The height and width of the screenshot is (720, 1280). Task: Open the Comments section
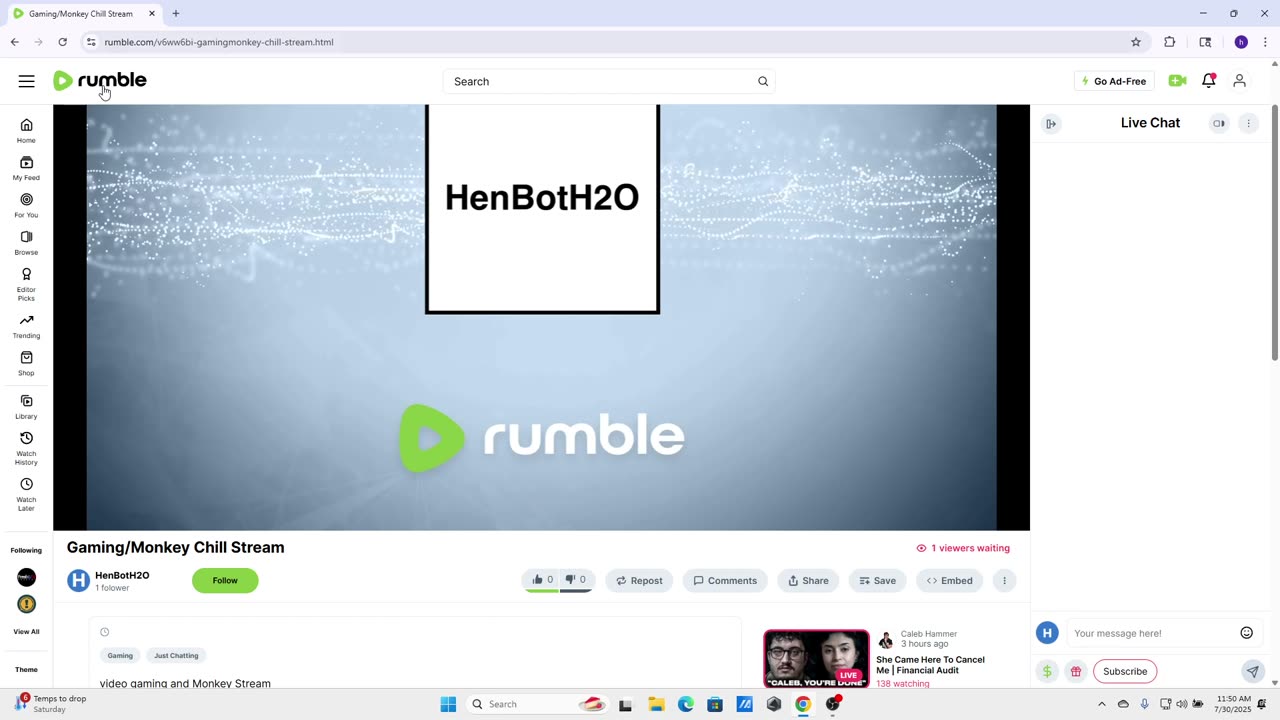click(725, 580)
